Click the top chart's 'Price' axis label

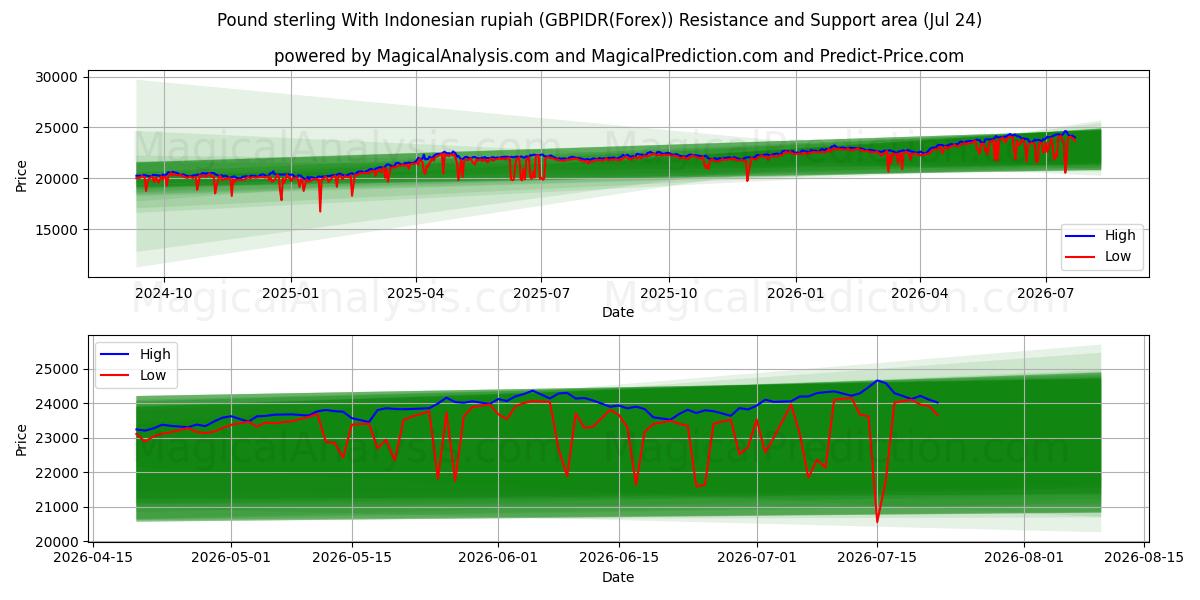tap(22, 176)
